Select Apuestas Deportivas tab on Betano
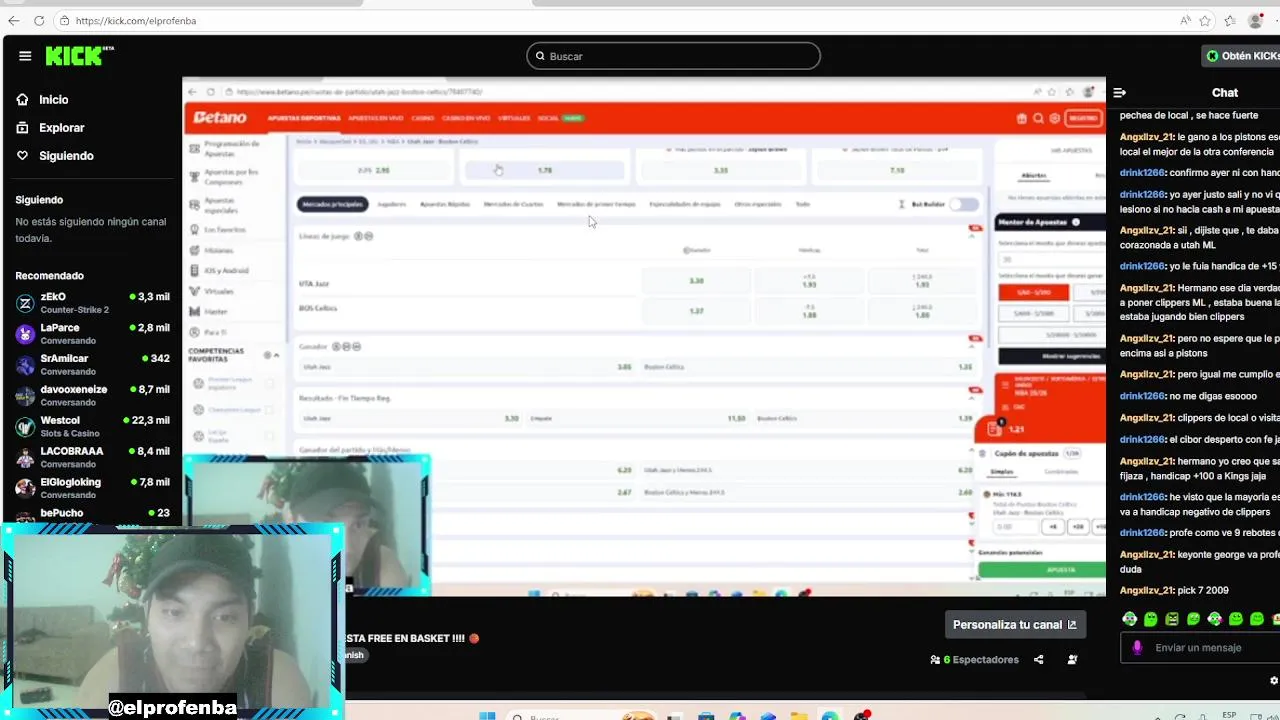1280x720 pixels. (x=304, y=118)
